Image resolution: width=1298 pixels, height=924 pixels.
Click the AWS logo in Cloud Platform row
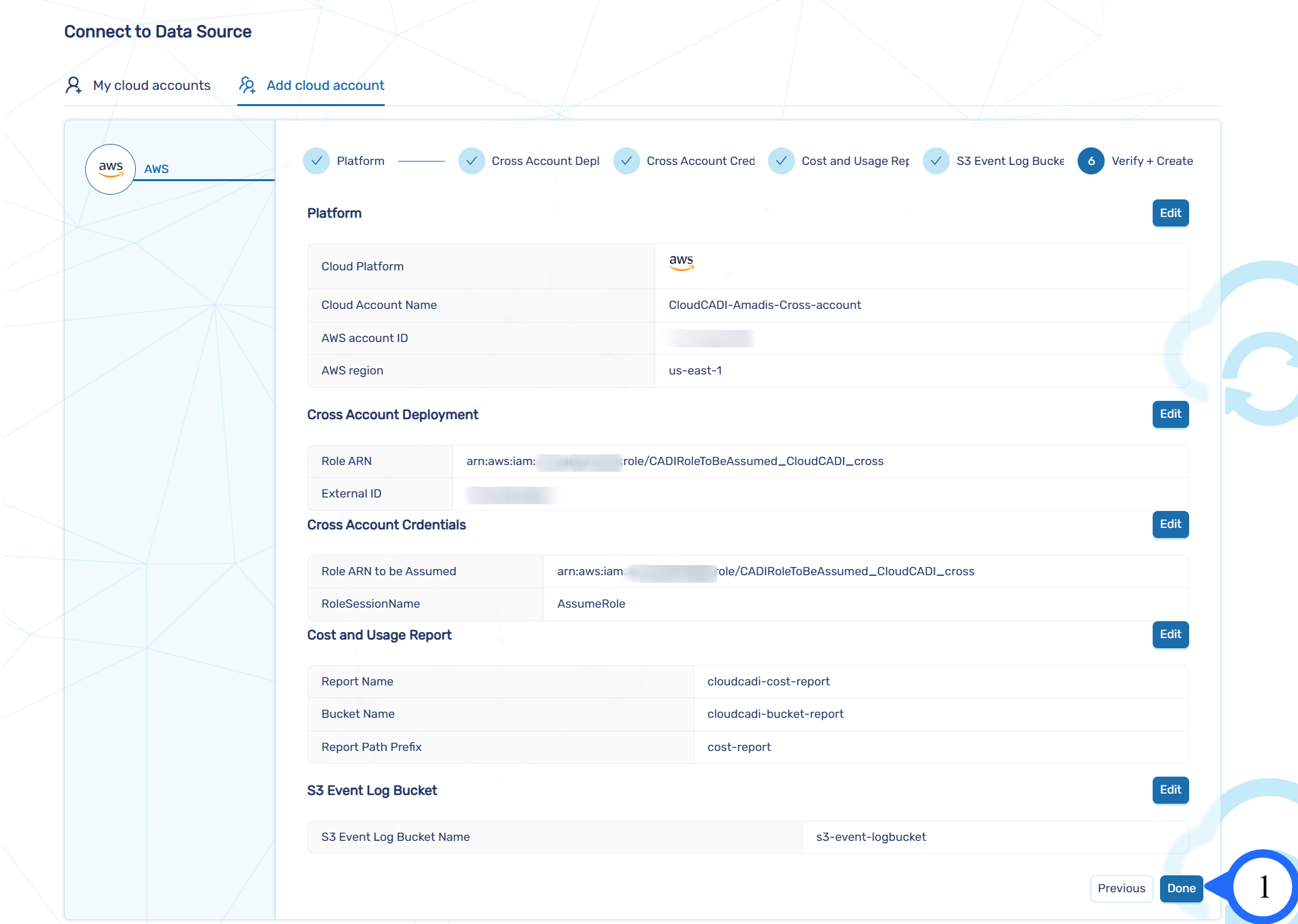(x=681, y=262)
